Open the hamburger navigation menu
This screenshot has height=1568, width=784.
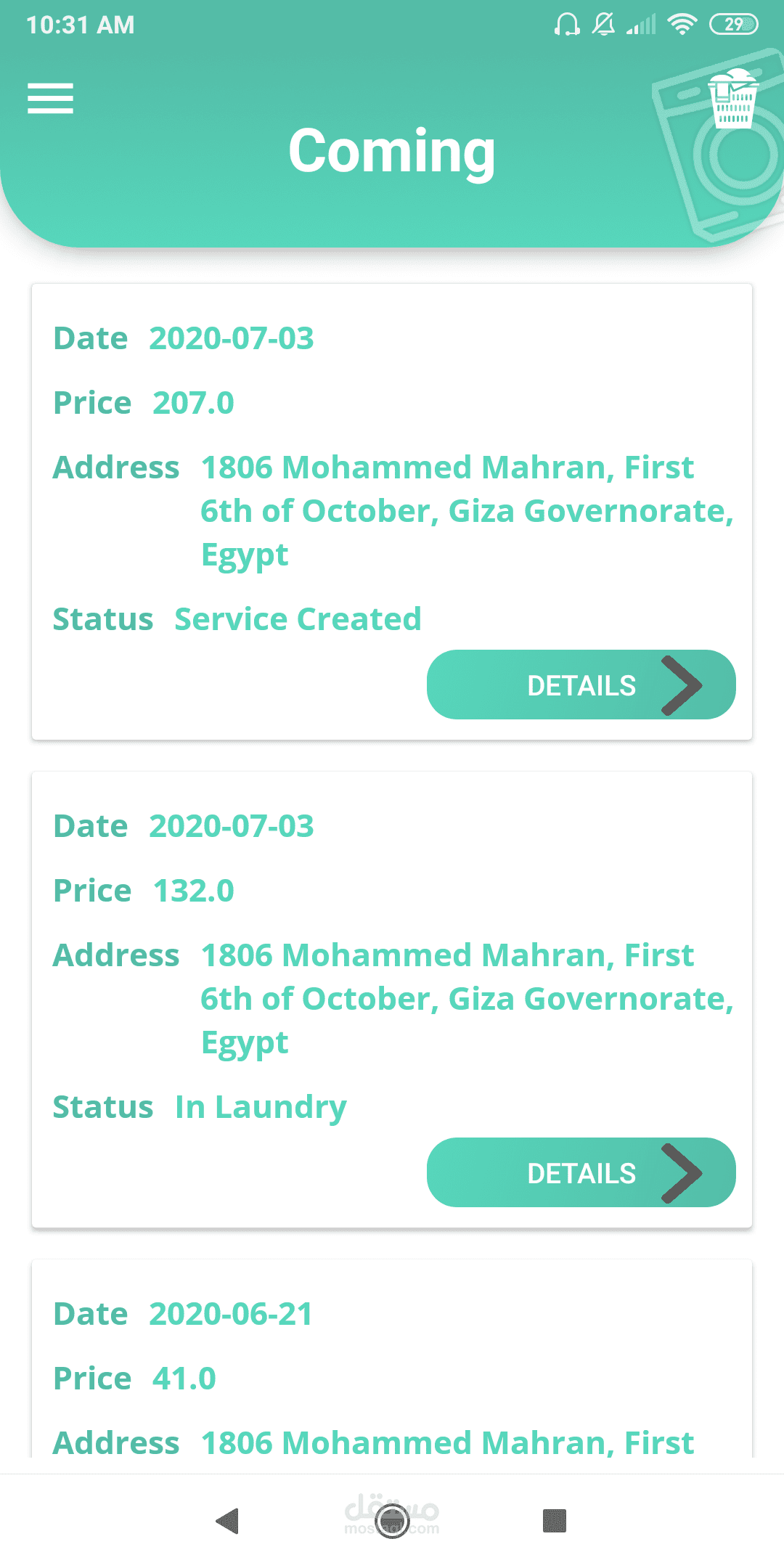[x=50, y=98]
